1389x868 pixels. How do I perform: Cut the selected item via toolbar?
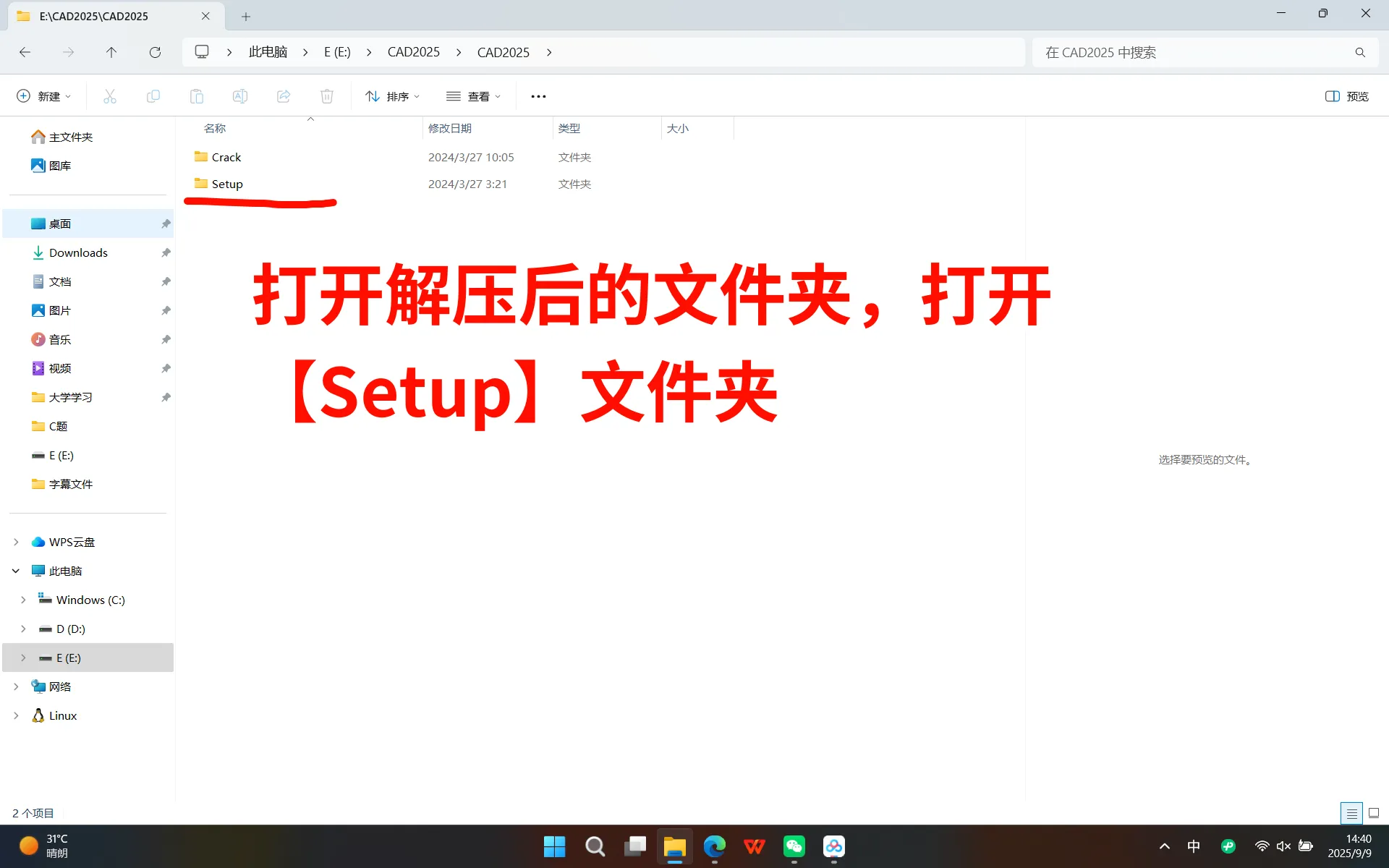coord(109,95)
